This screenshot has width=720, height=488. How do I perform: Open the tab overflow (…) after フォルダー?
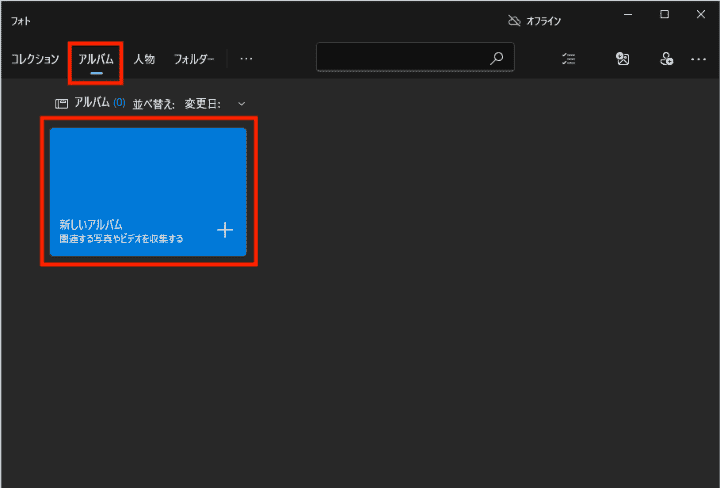[x=246, y=59]
